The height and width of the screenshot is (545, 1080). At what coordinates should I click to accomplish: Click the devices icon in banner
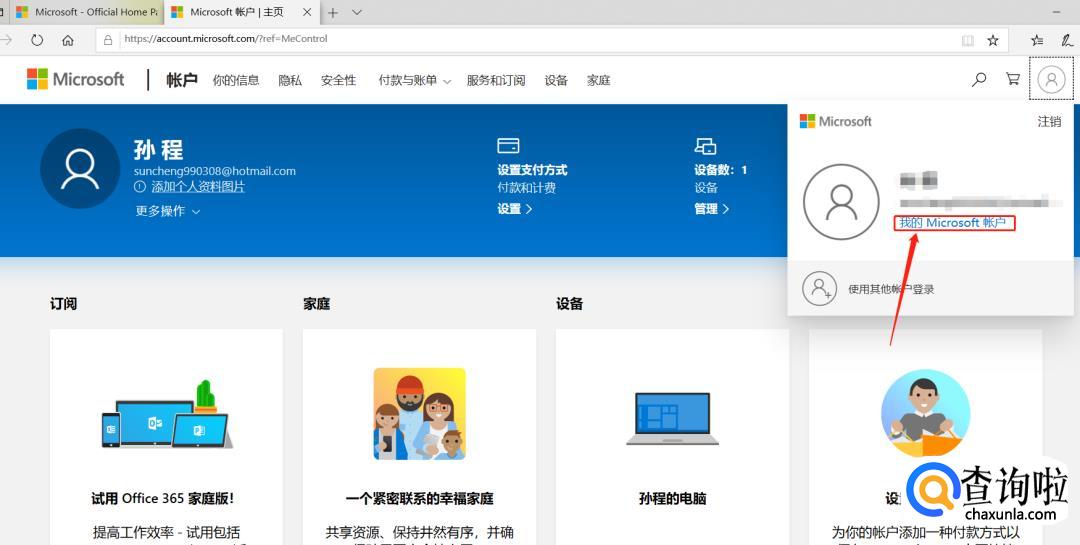pos(705,146)
